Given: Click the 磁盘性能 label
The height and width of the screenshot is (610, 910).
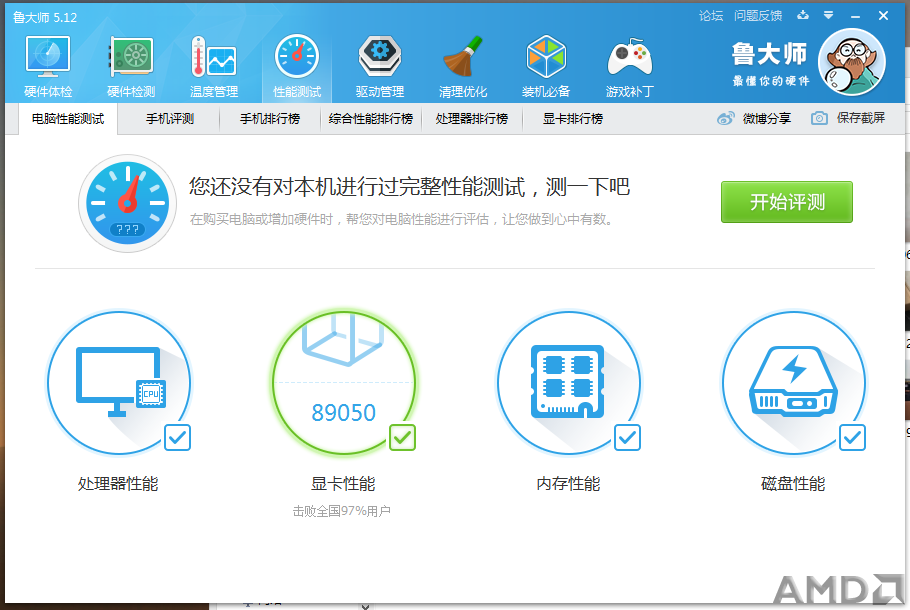Looking at the screenshot, I should pyautogui.click(x=793, y=483).
